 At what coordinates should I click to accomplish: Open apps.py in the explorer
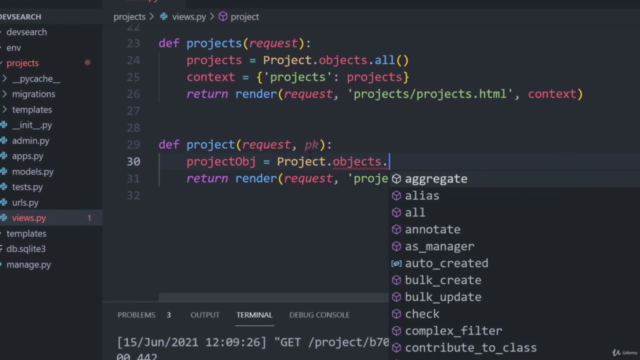[27, 156]
